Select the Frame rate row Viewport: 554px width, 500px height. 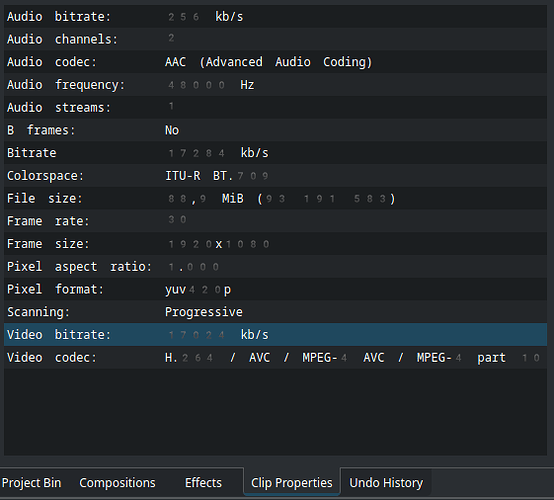point(276,221)
